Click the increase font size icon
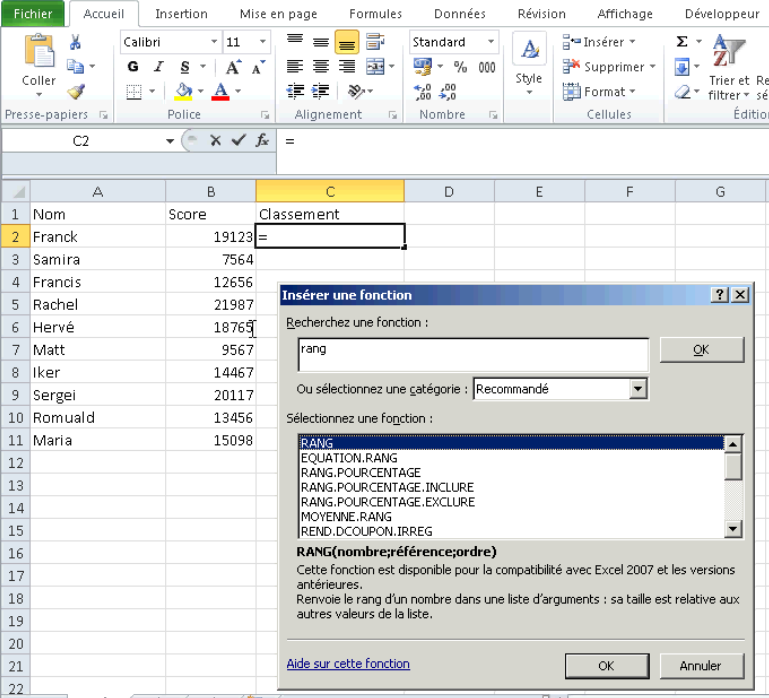769x698 pixels. pos(233,67)
